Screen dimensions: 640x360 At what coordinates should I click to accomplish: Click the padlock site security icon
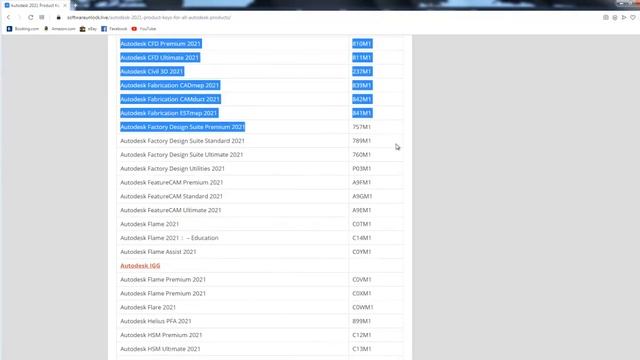(x=58, y=18)
